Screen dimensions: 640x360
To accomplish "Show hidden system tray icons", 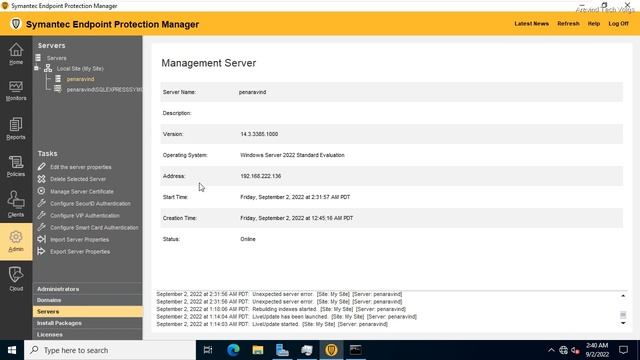I will [551, 350].
